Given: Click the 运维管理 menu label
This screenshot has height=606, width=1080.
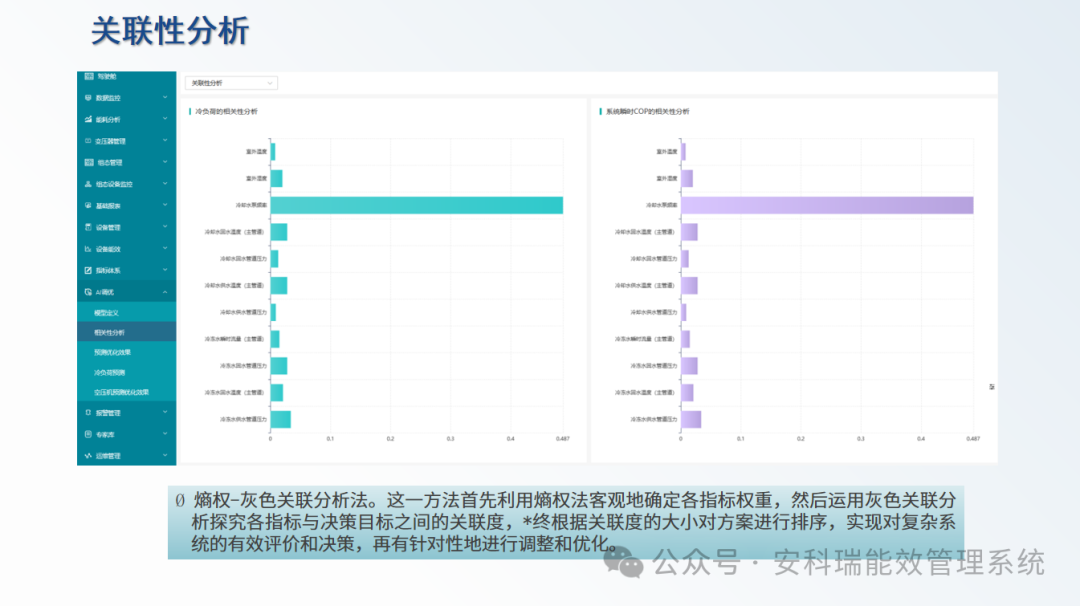Looking at the screenshot, I should click(108, 456).
